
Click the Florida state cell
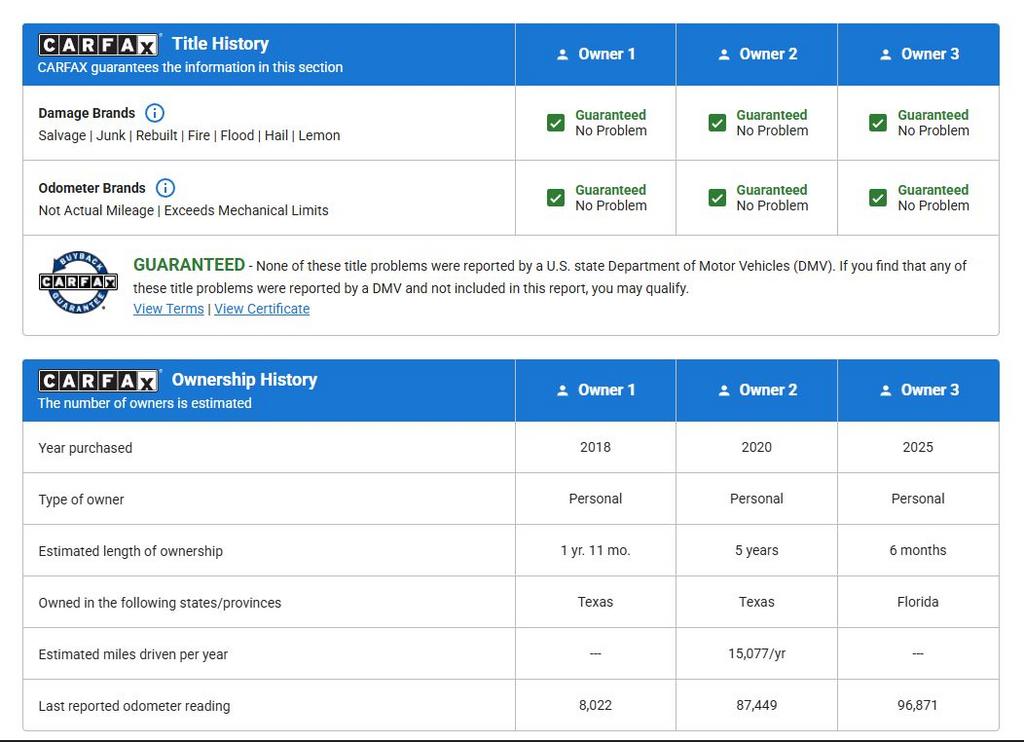918,602
